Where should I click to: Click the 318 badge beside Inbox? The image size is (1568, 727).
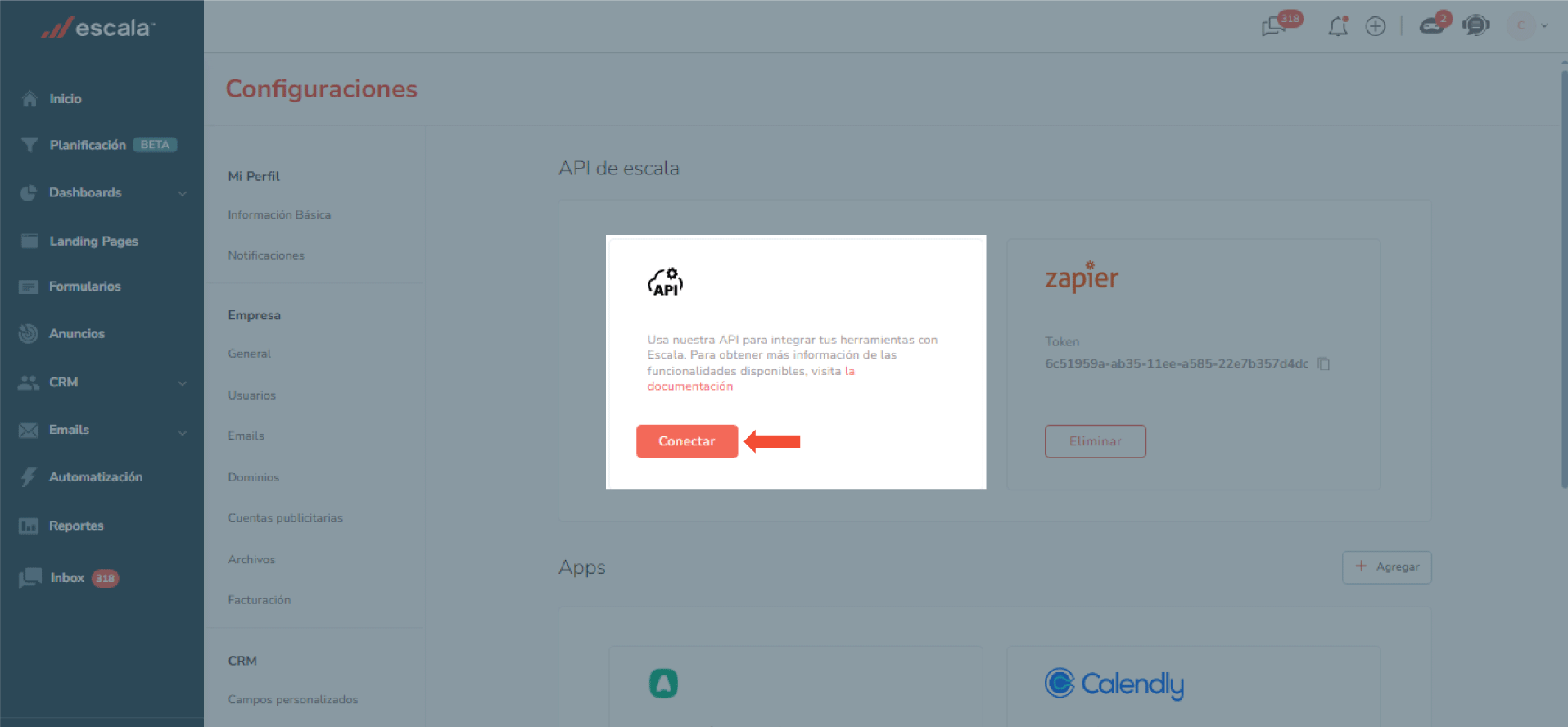tap(105, 578)
